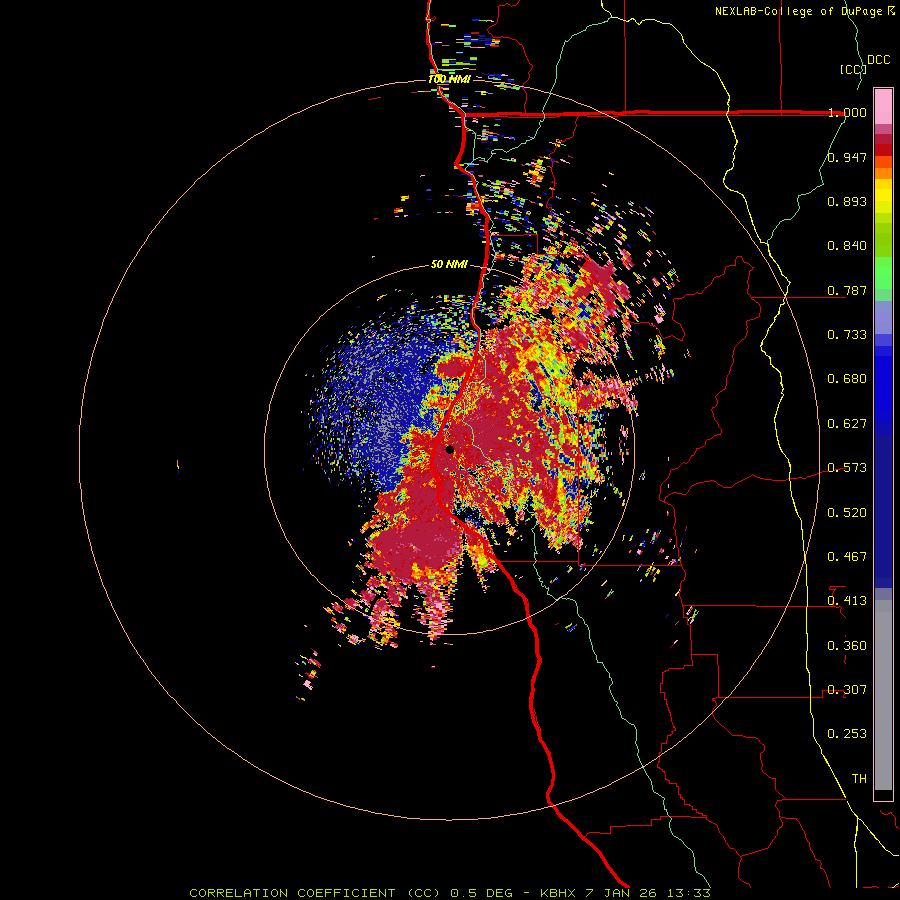Viewport: 900px width, 900px height.
Task: Select the 0.787 scale value
Action: [x=847, y=290]
